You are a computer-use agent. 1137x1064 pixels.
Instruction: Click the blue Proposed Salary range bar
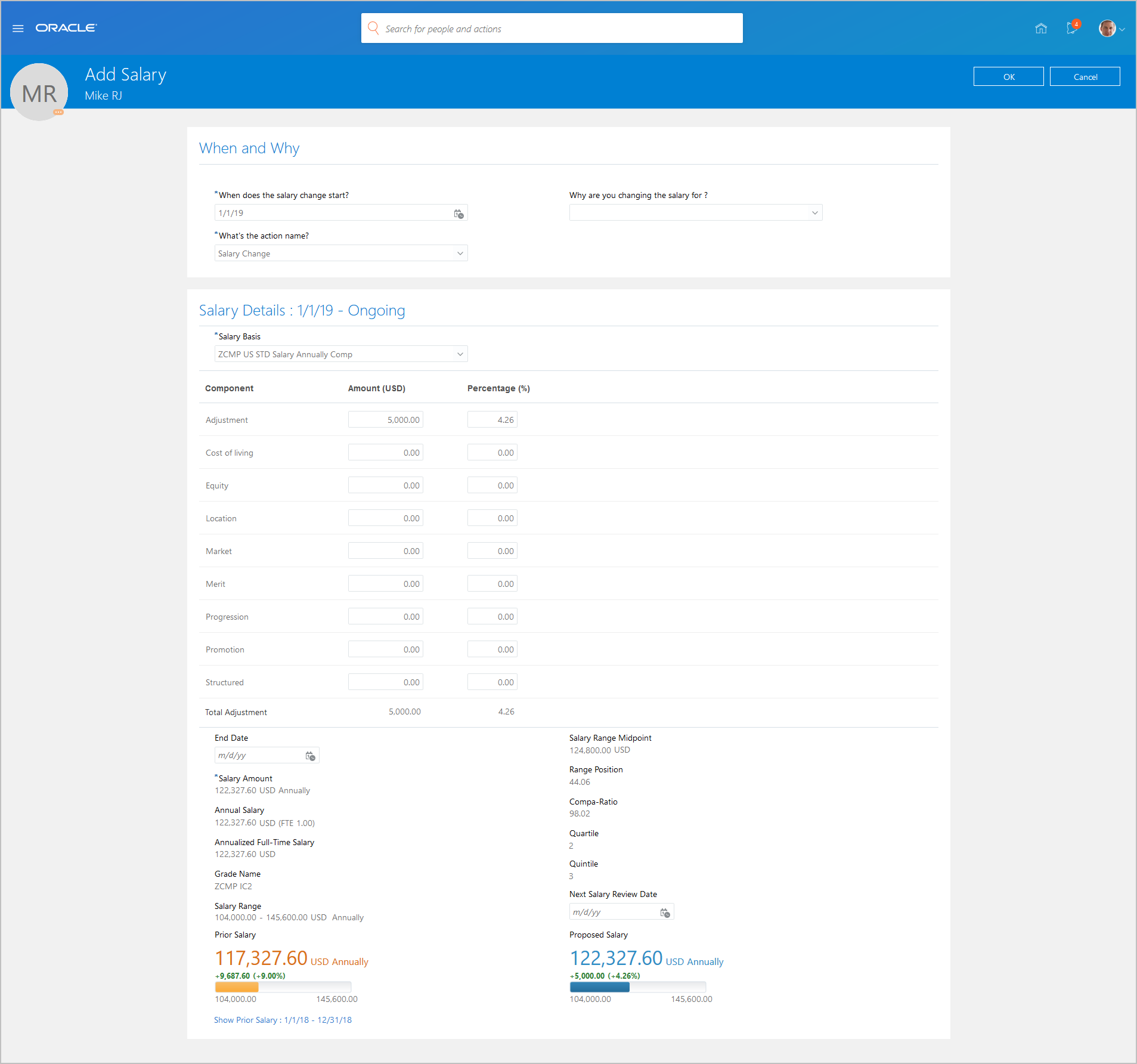[x=600, y=987]
